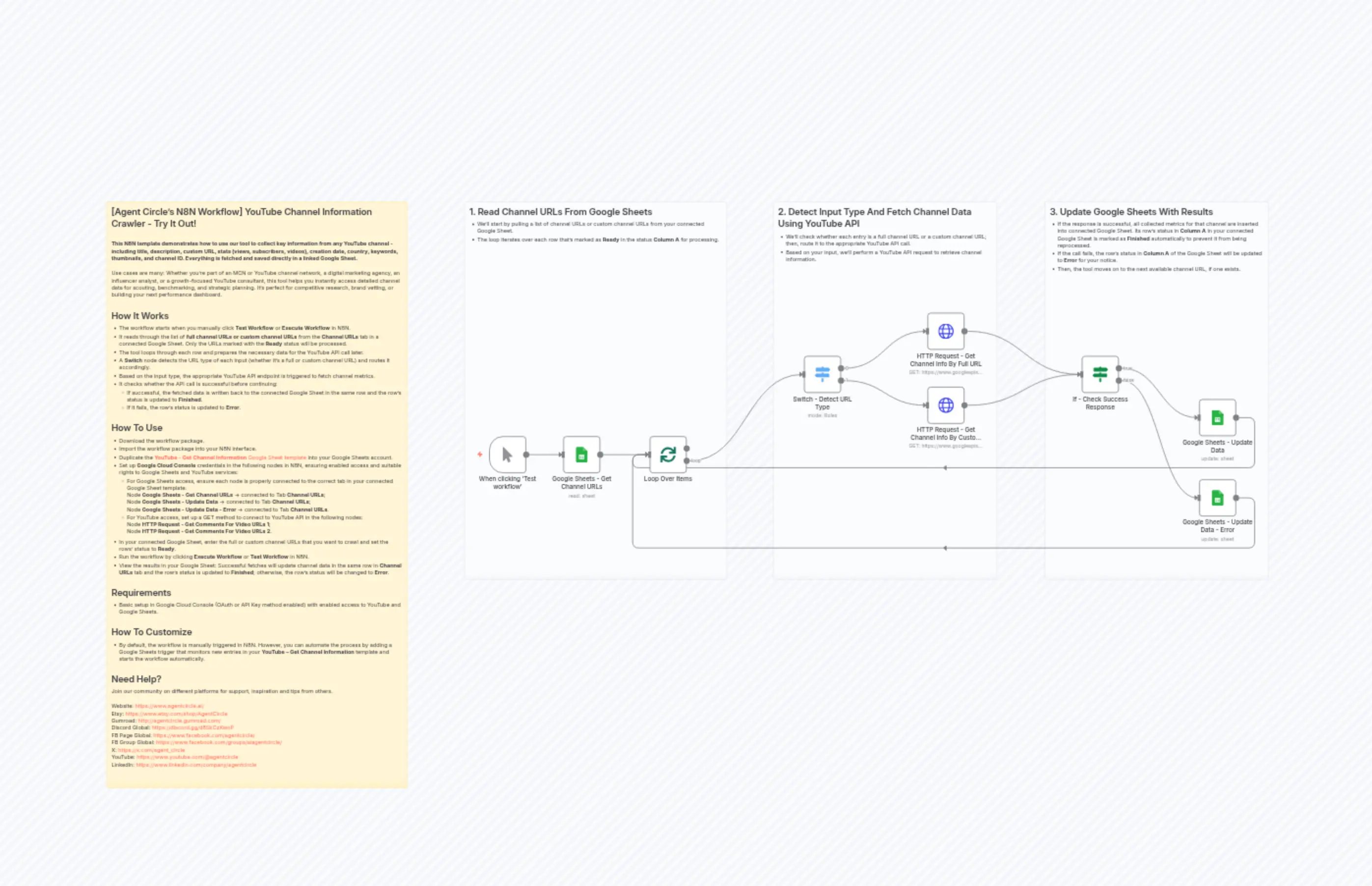
Task: Open HTTP Request - Get Channel Info By Custom URL
Action: click(946, 404)
